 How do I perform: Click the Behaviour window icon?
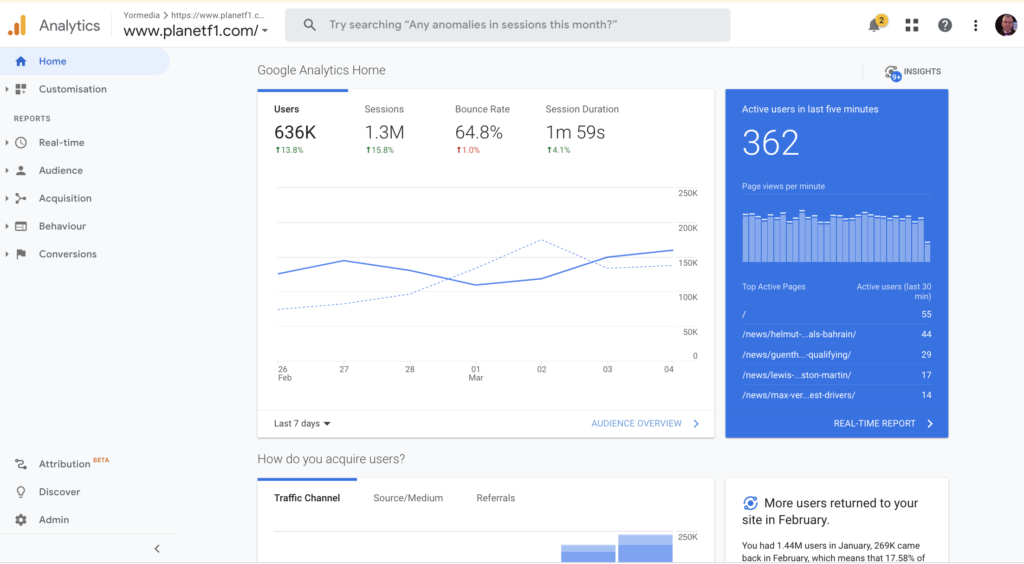[x=21, y=227]
